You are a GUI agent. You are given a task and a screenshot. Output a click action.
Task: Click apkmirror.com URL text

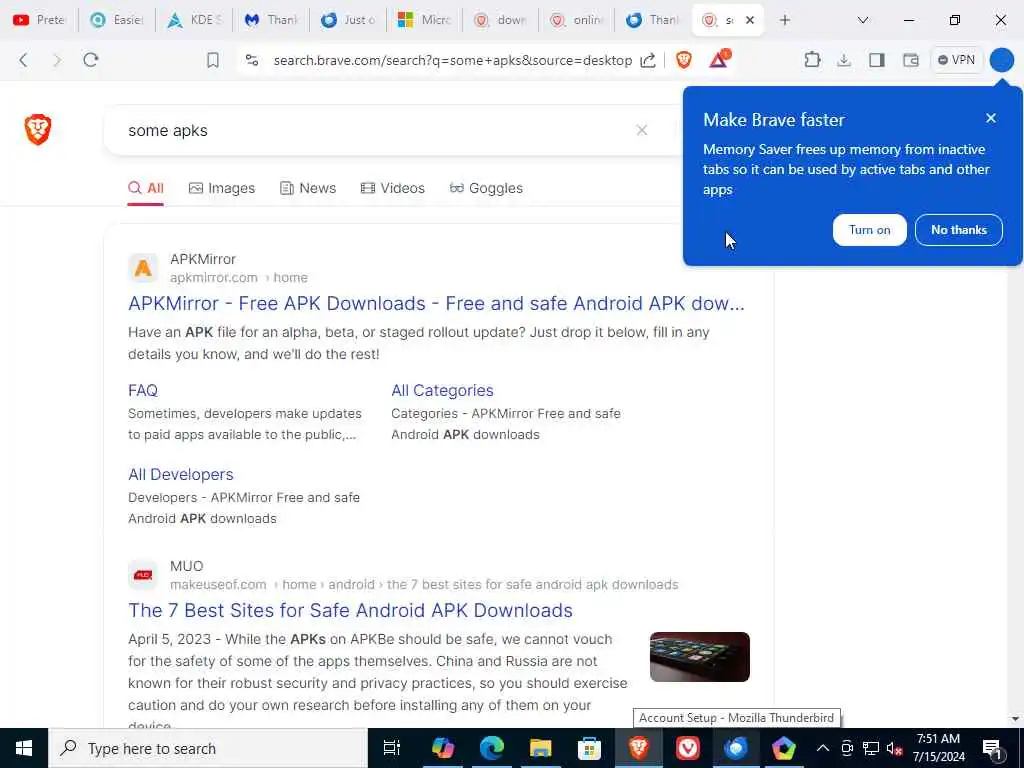click(x=214, y=278)
